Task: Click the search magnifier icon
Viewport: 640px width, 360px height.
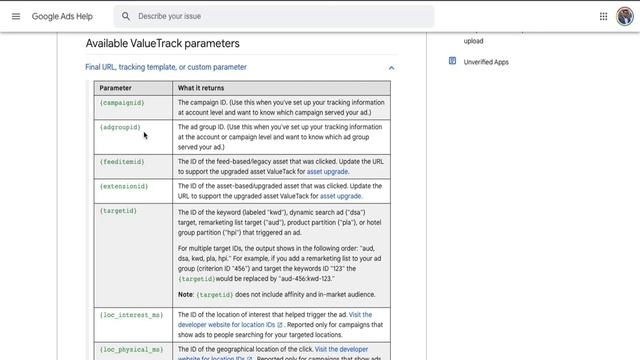Action: point(126,16)
